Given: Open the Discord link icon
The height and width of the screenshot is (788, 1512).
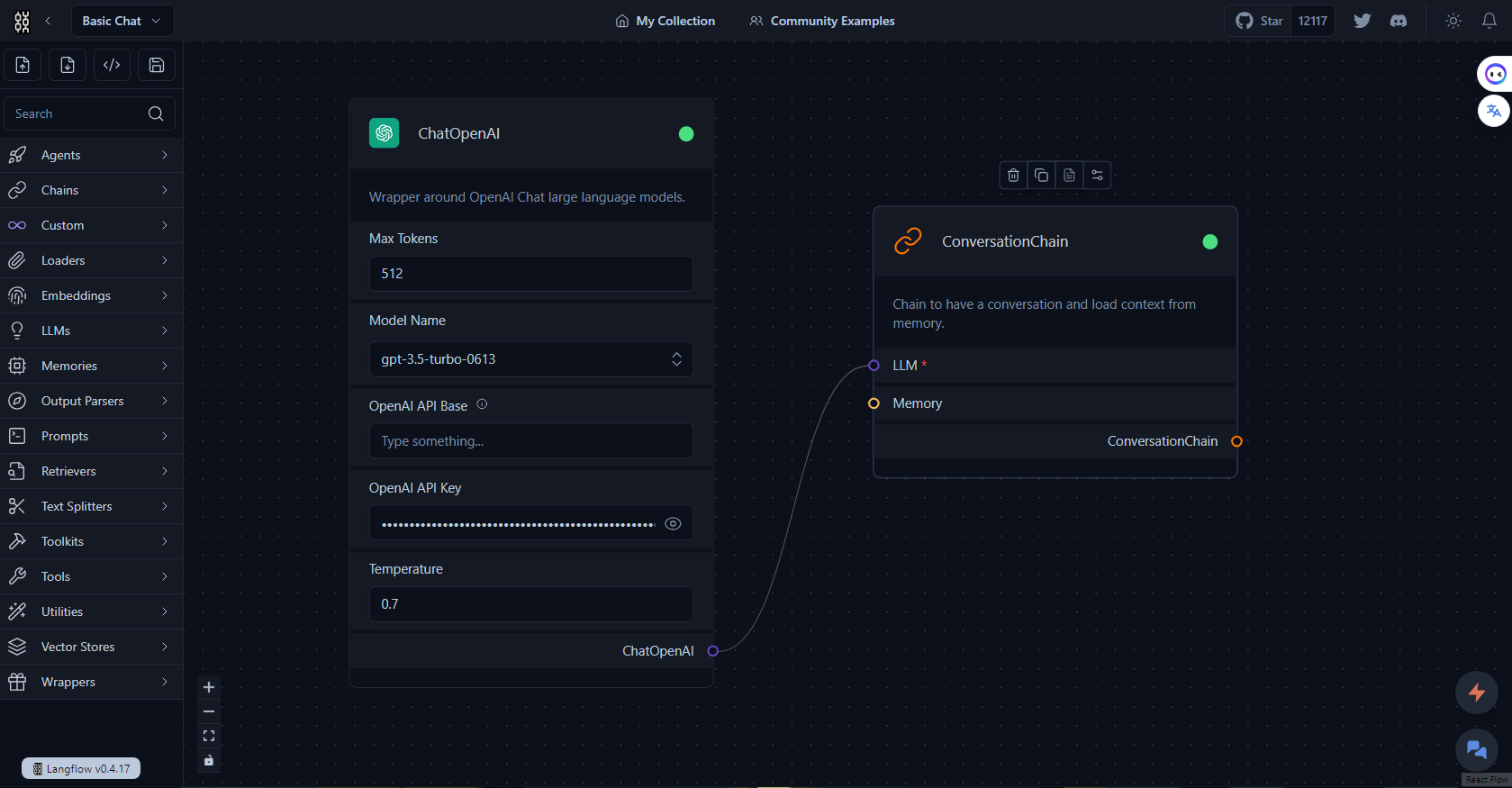Looking at the screenshot, I should click(x=1399, y=21).
